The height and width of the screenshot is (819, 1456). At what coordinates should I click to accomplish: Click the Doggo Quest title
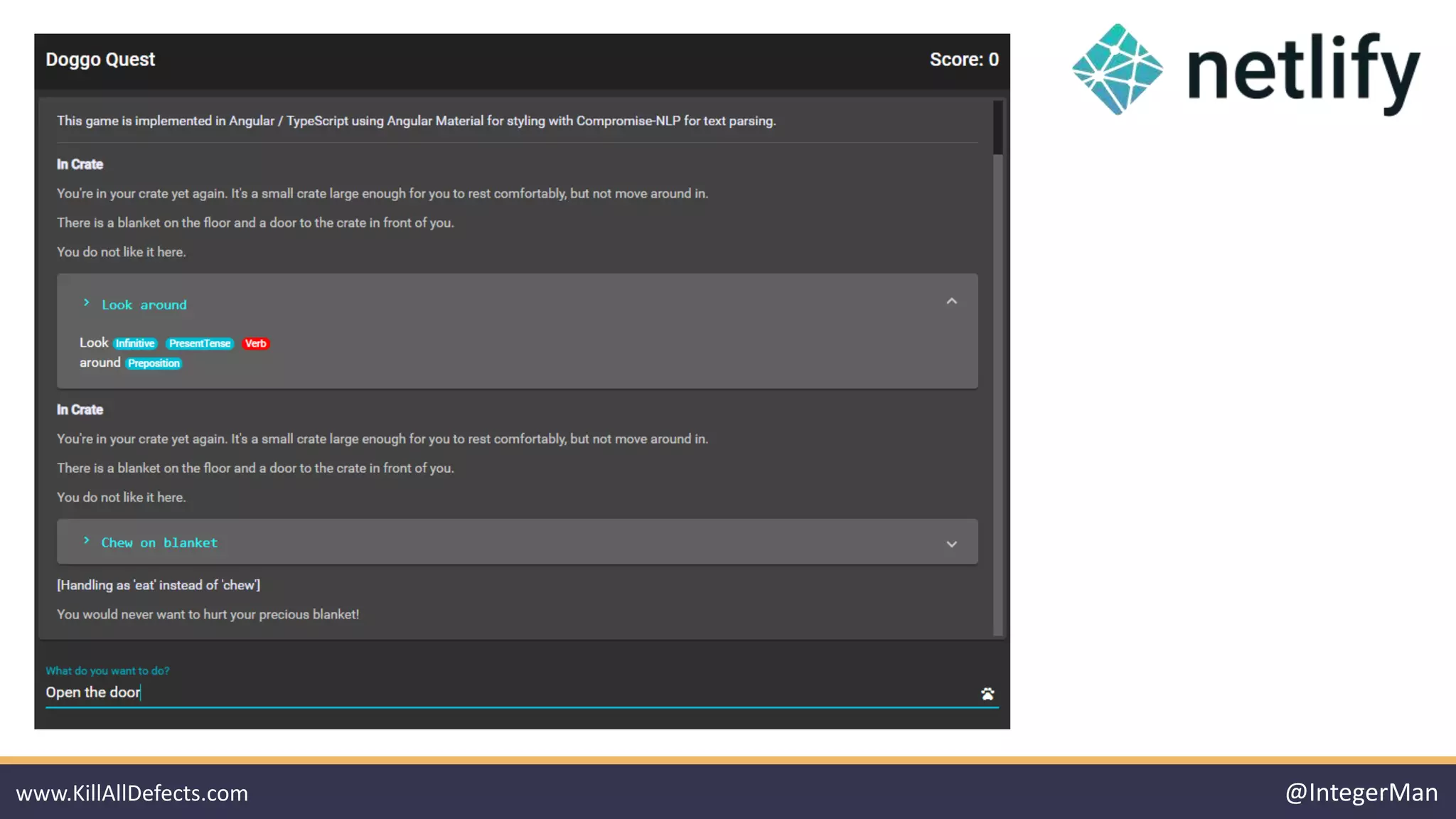coord(100,60)
